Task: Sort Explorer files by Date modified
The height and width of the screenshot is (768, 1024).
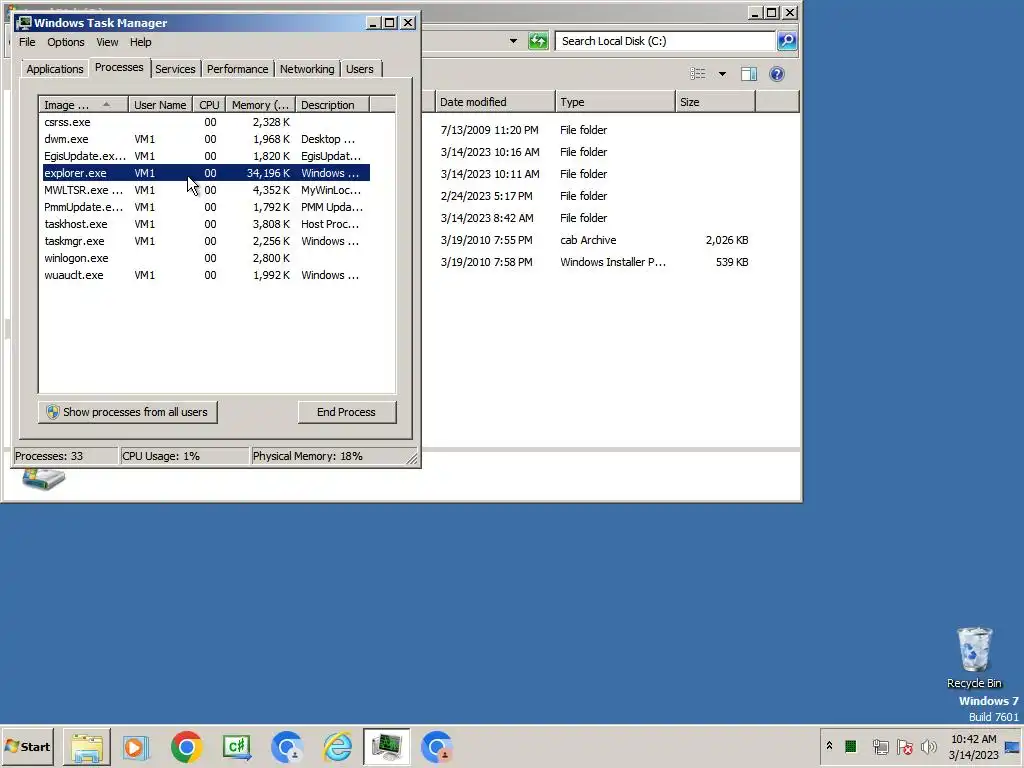Action: (x=494, y=102)
